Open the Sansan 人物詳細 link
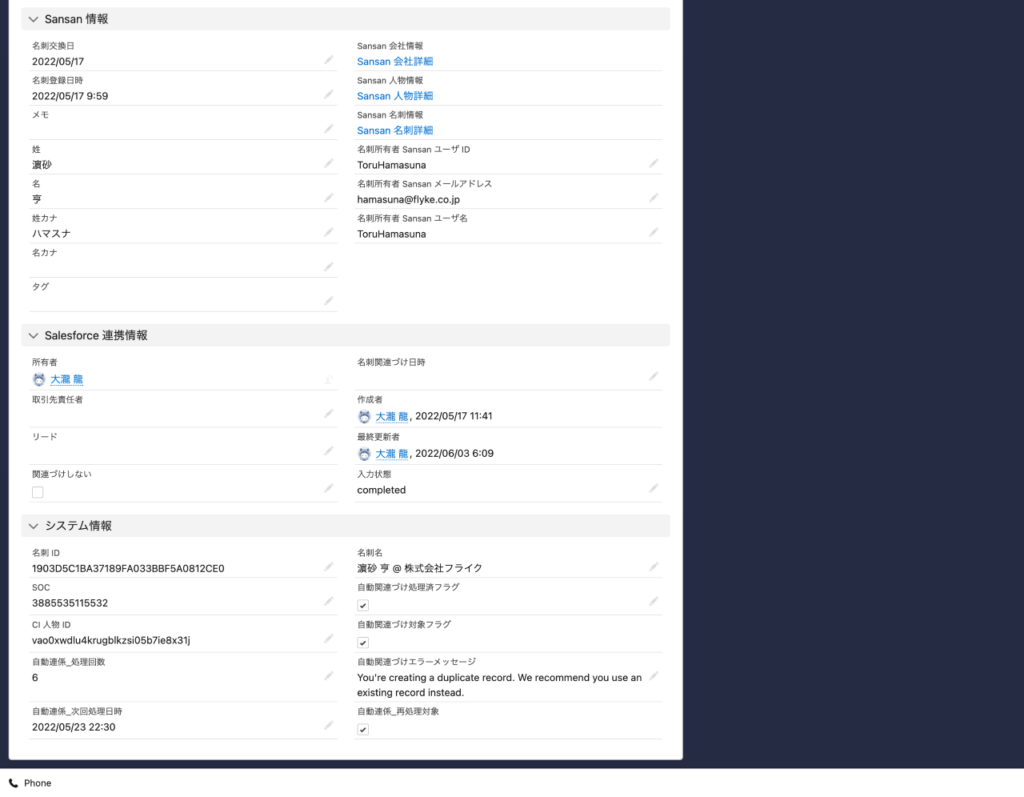This screenshot has width=1024, height=797. [394, 96]
